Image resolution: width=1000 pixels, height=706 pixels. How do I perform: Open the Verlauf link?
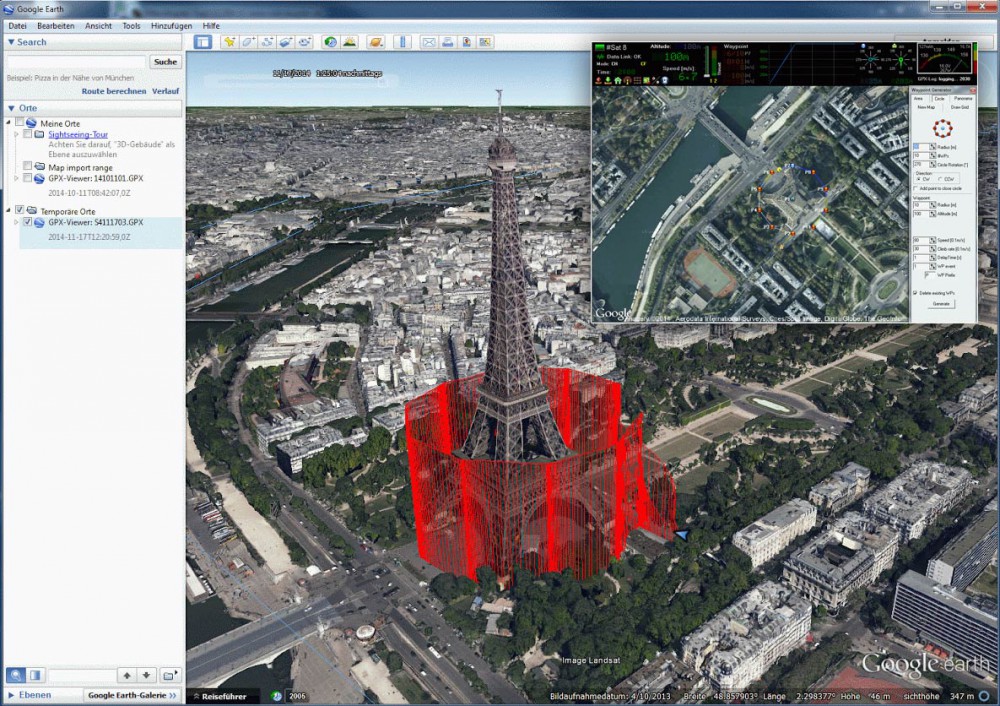(165, 91)
